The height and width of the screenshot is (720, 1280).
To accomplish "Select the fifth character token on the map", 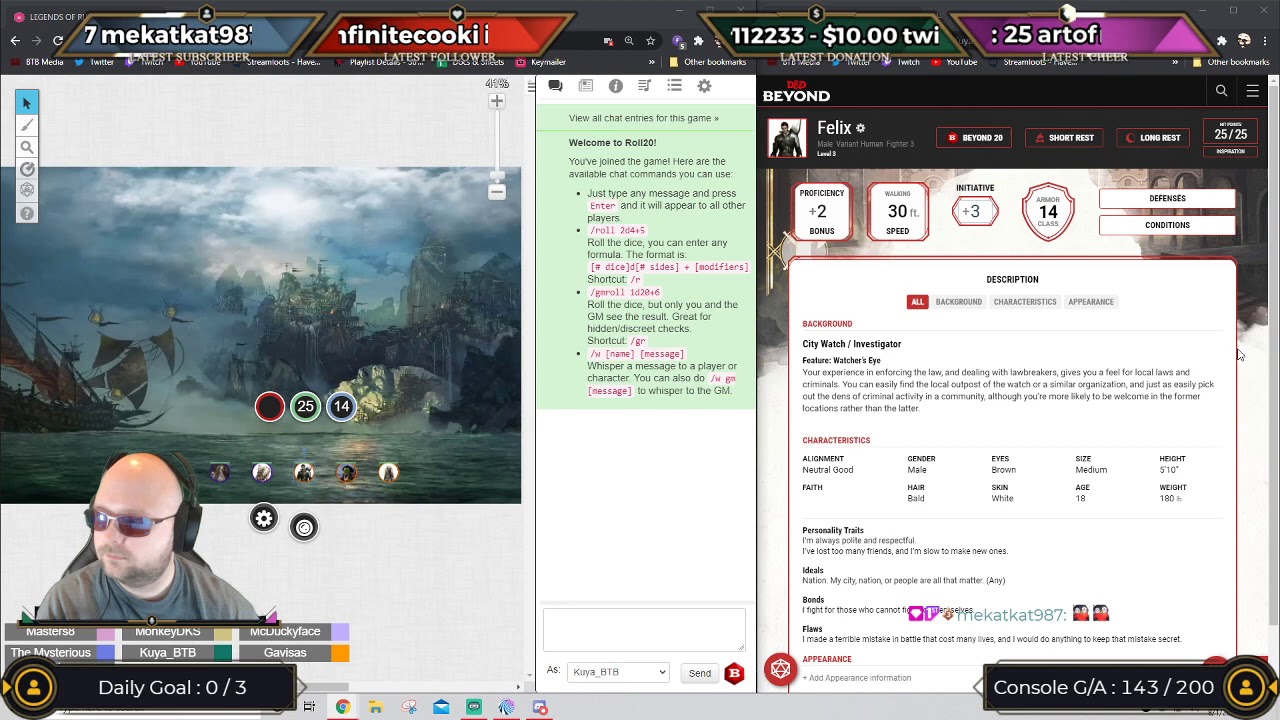I will (388, 472).
